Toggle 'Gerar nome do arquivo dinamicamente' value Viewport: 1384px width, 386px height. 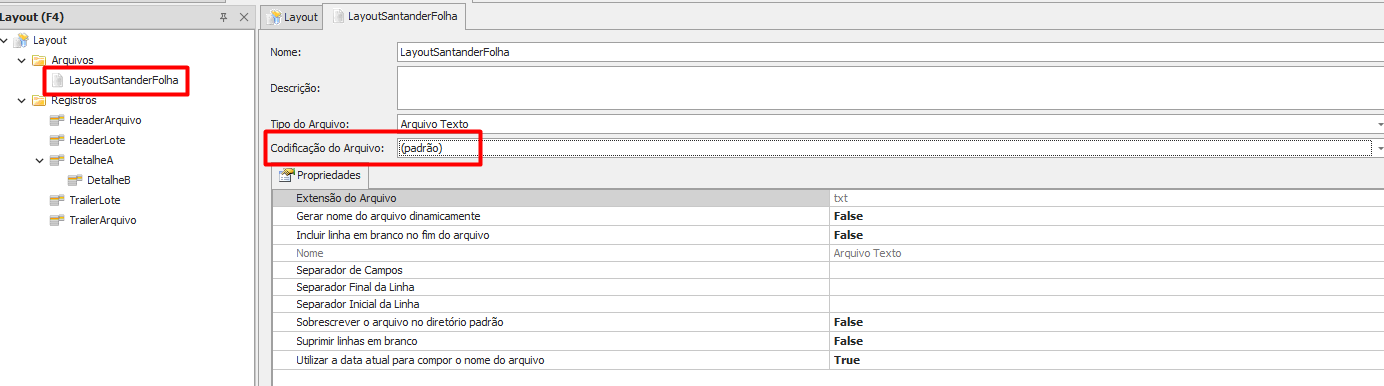pos(1106,216)
